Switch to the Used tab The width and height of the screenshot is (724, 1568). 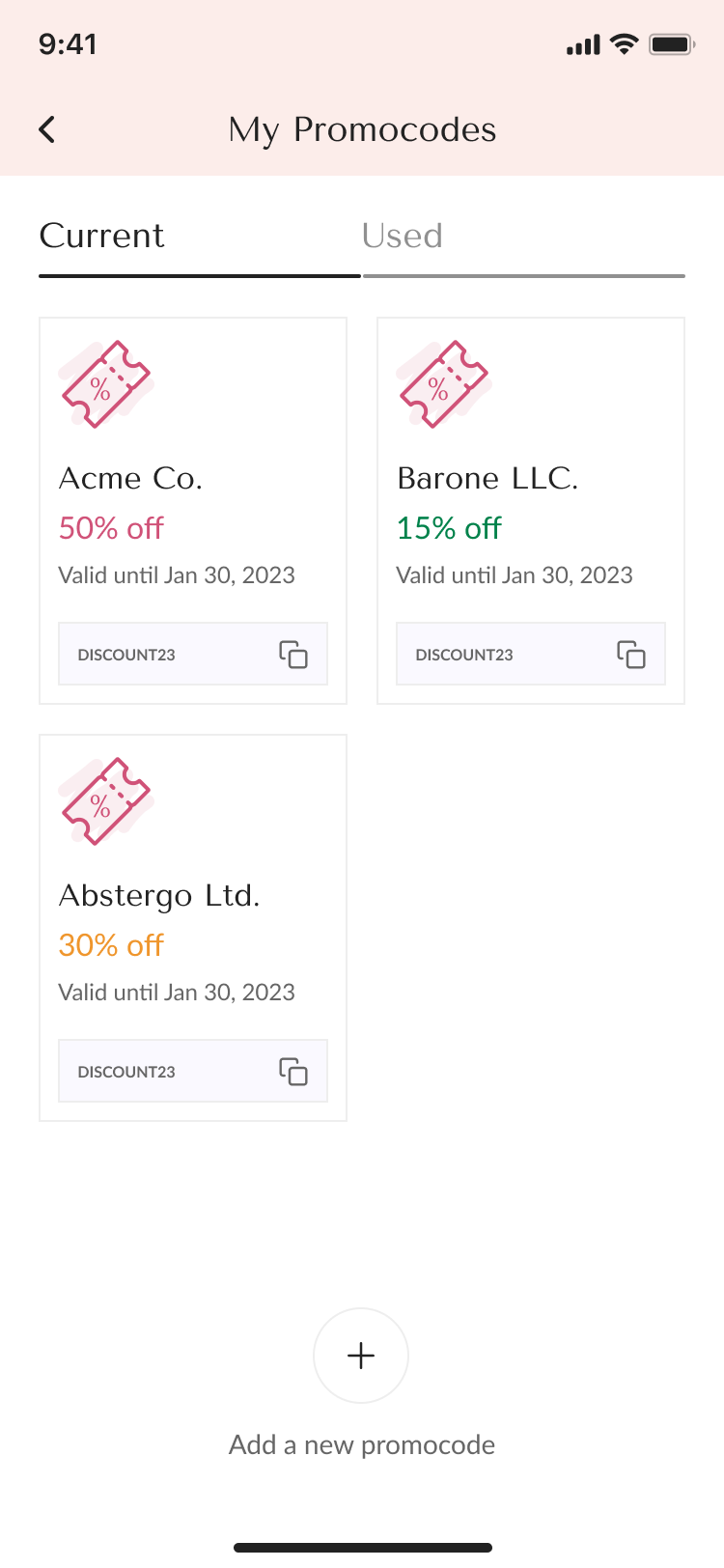click(403, 237)
